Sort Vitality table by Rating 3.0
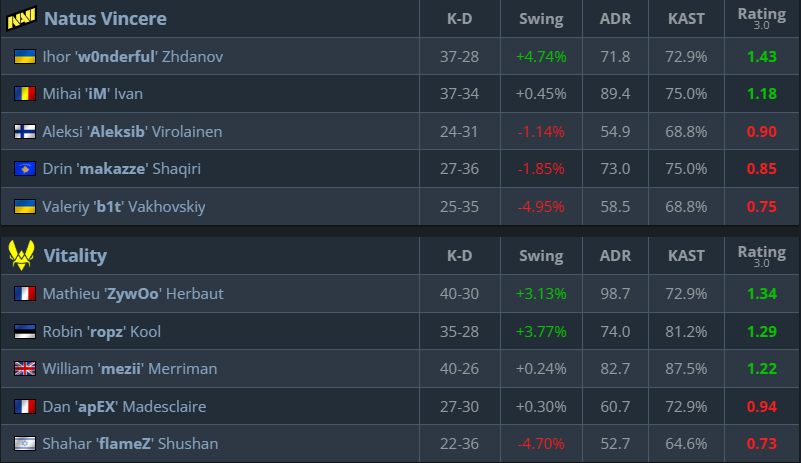This screenshot has height=463, width=801. point(761,255)
